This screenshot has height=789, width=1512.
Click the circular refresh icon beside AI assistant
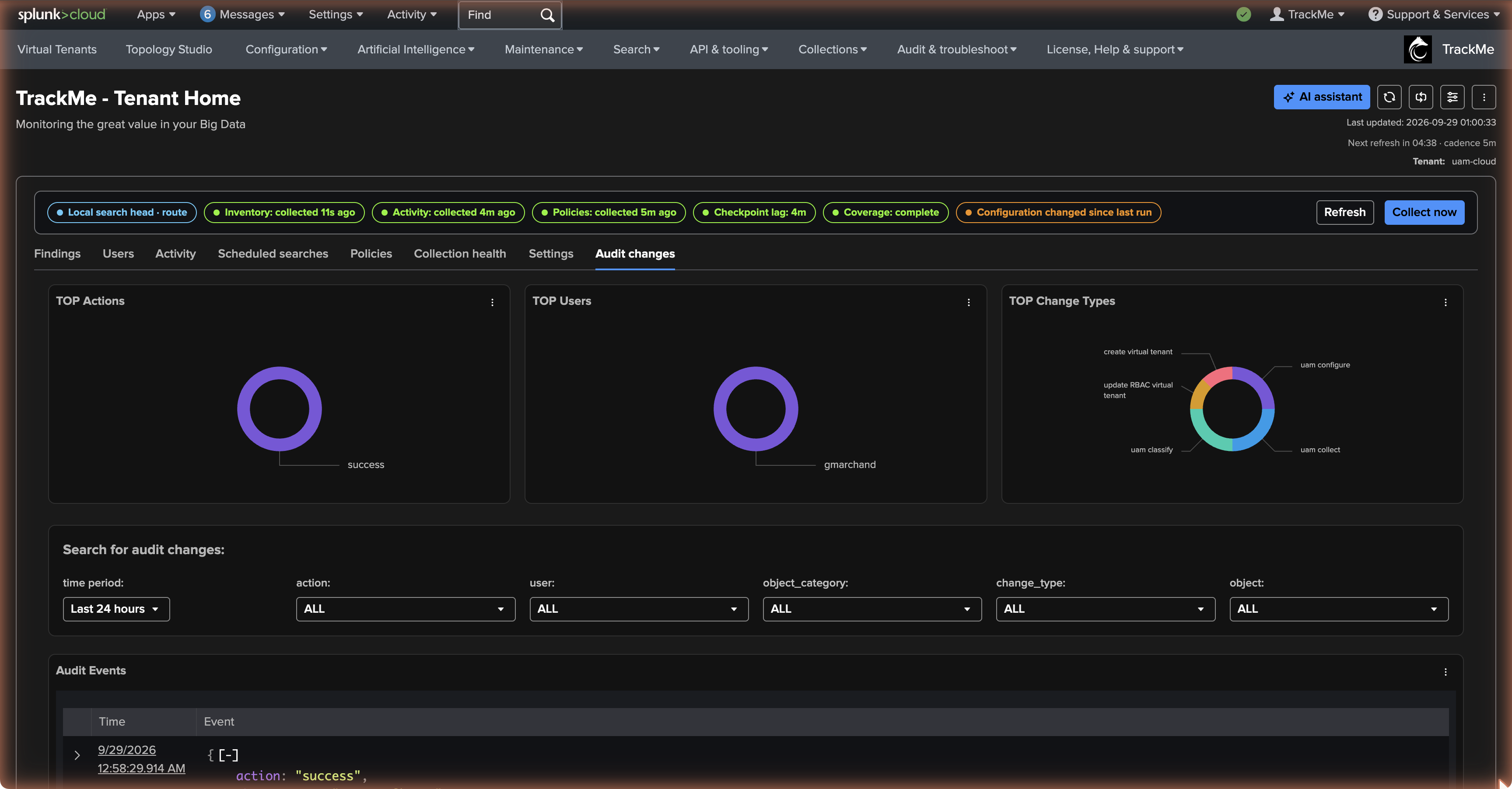pos(1389,98)
